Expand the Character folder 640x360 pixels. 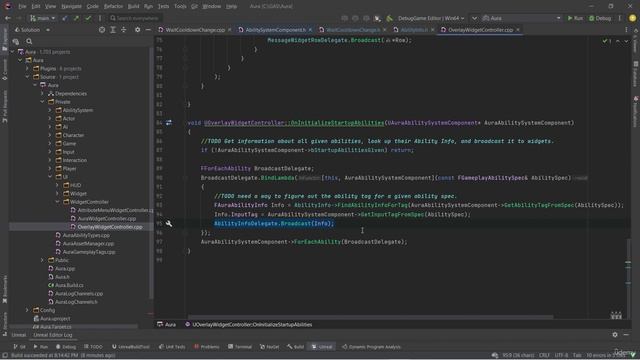pos(50,135)
